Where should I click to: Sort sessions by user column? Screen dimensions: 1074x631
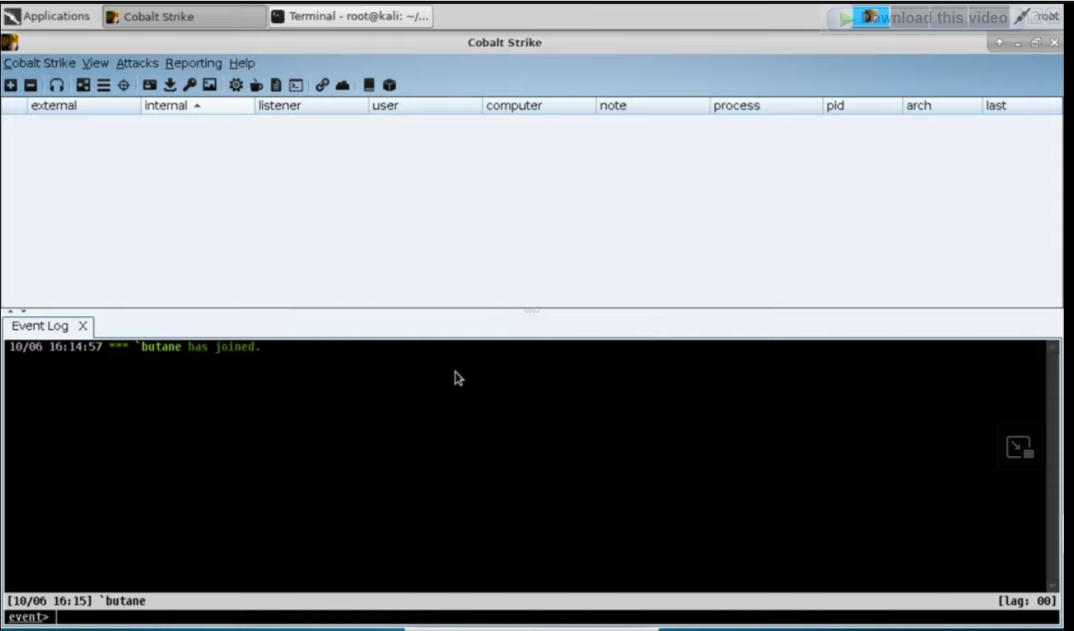point(425,106)
